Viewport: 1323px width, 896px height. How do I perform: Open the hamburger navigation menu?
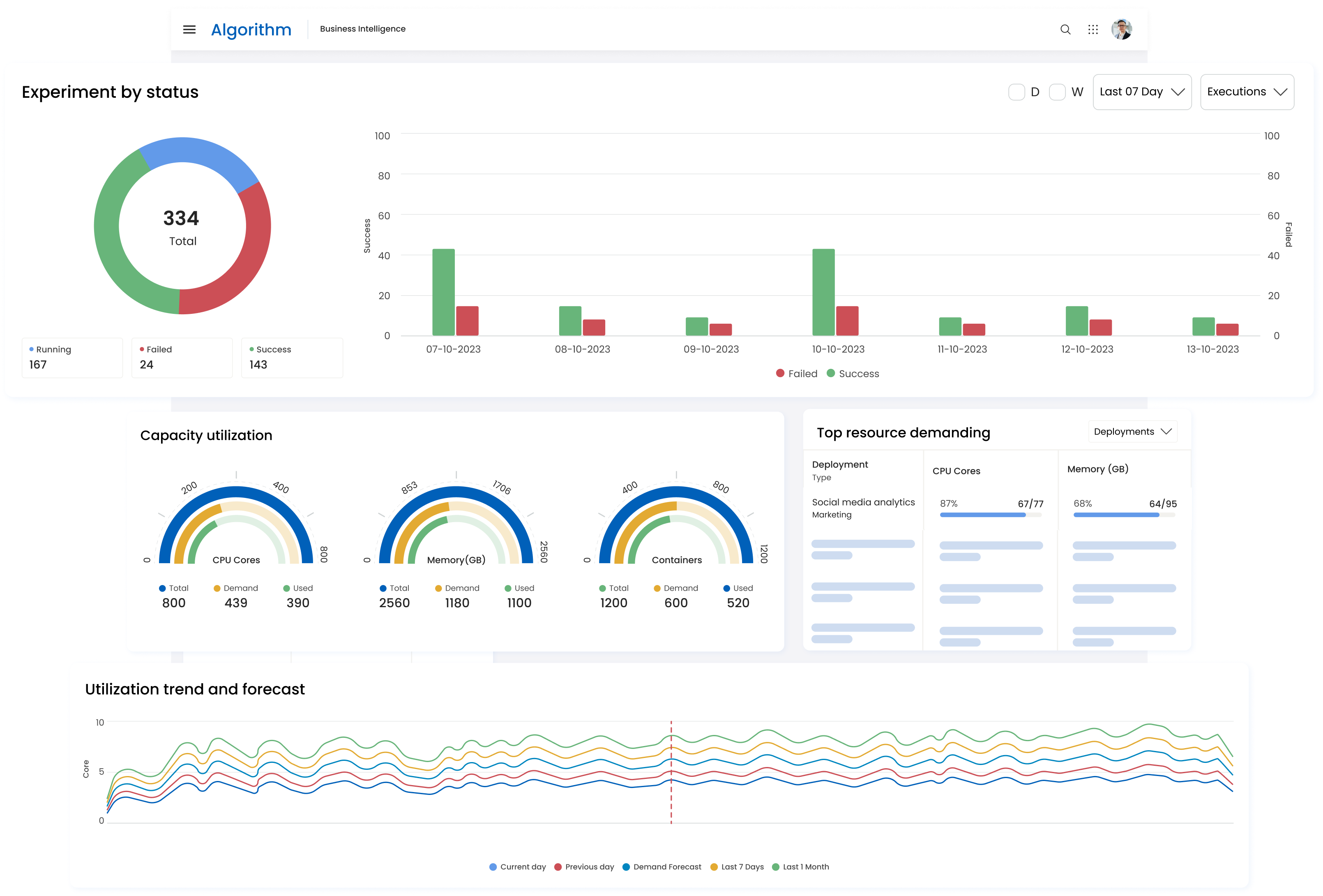click(189, 29)
